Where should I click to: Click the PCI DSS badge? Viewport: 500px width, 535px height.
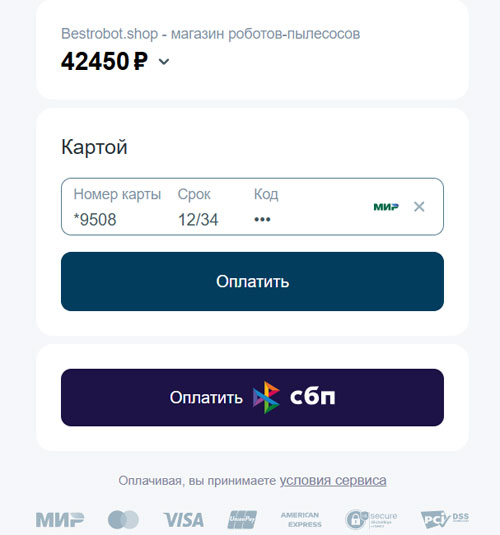tap(445, 520)
